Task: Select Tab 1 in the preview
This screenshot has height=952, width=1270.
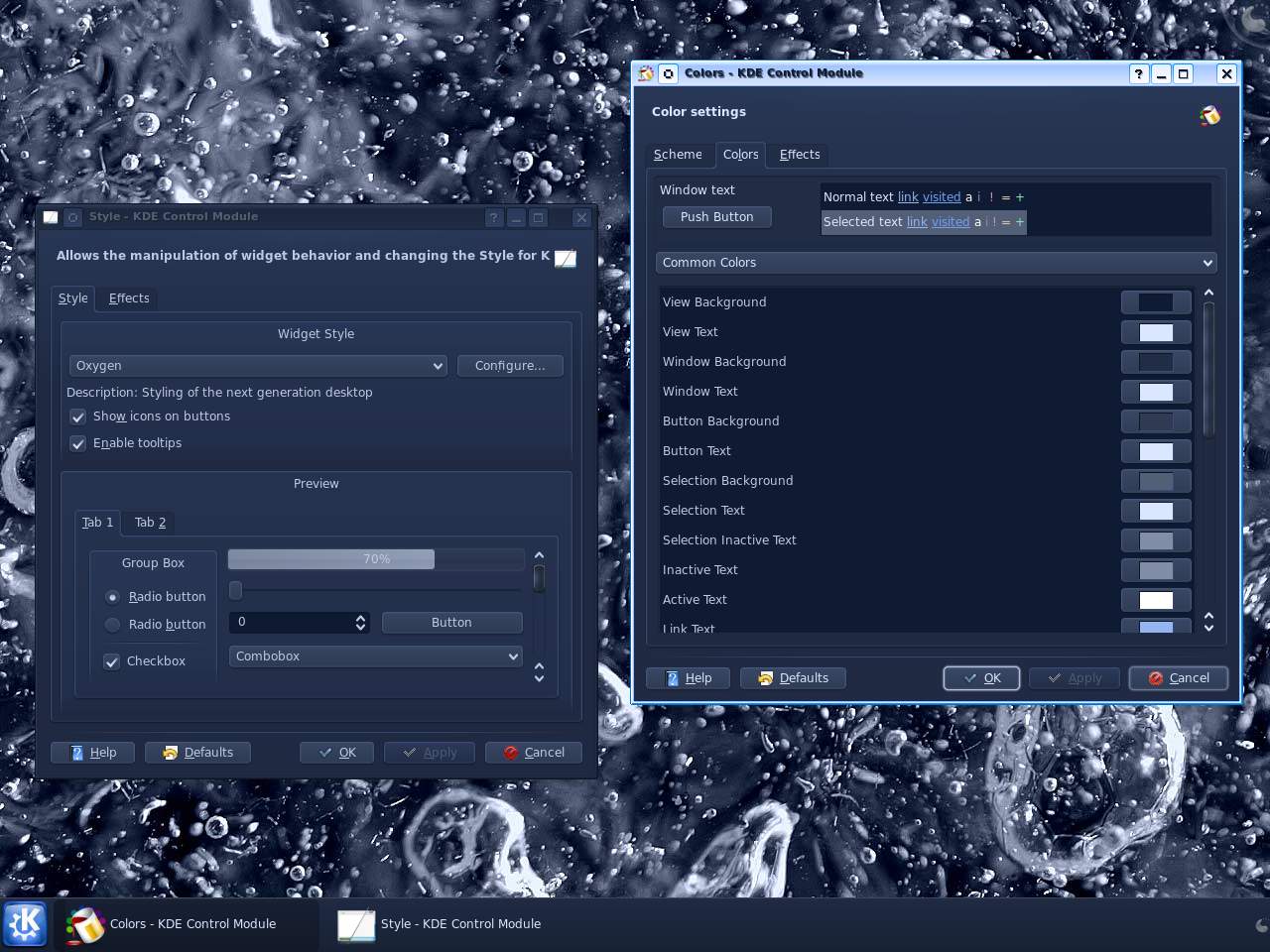Action: tap(97, 523)
